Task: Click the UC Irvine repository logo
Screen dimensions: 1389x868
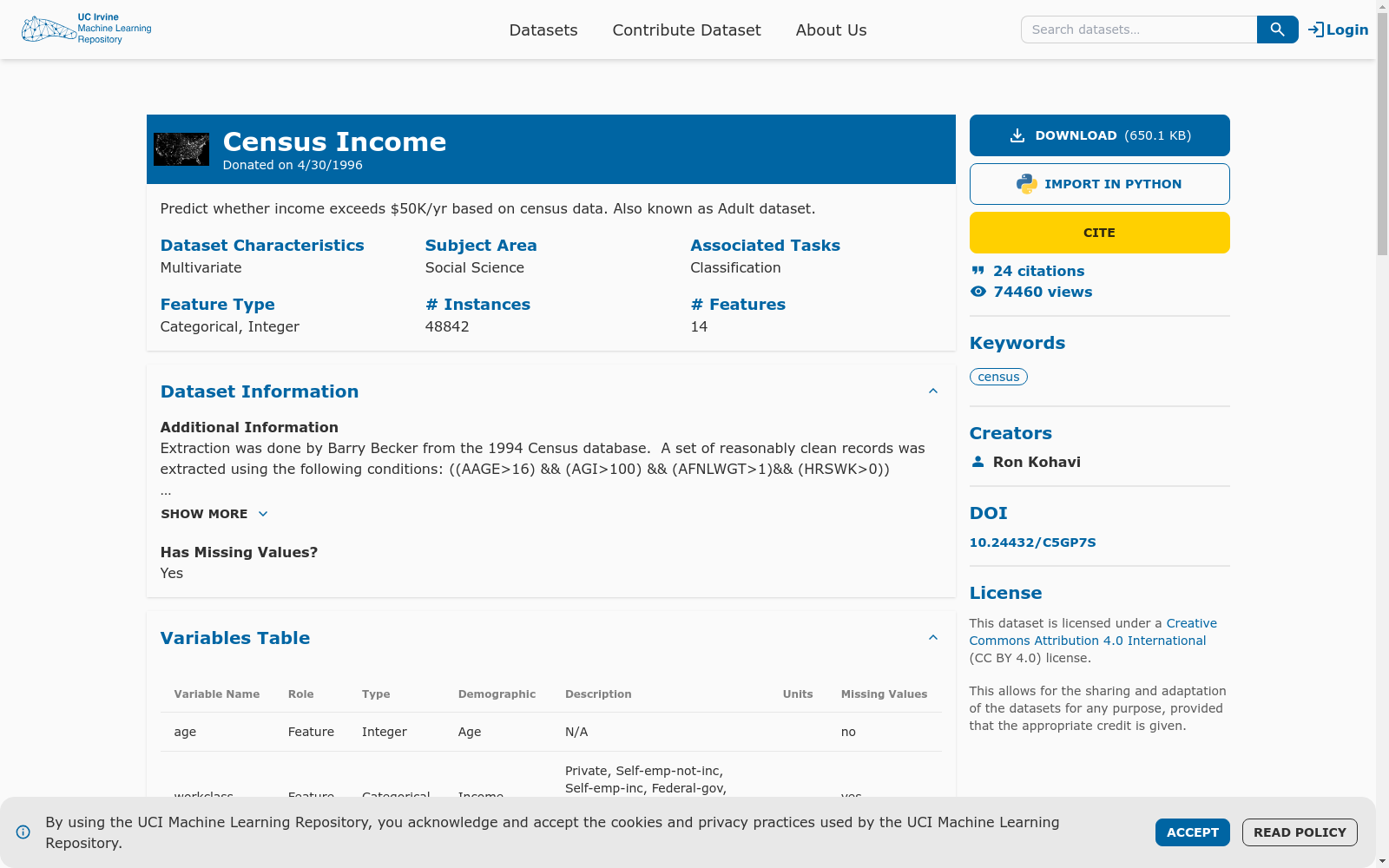Action: click(x=86, y=28)
